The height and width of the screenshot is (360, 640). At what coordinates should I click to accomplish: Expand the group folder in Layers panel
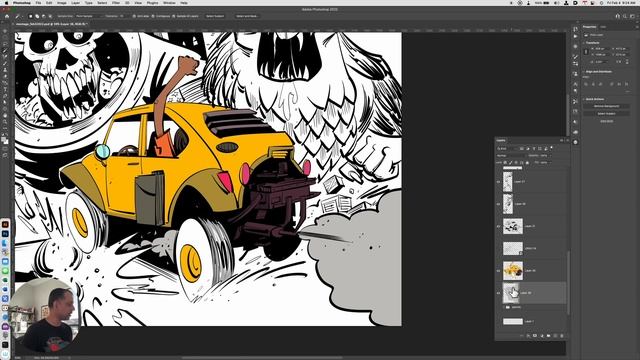tap(503, 307)
